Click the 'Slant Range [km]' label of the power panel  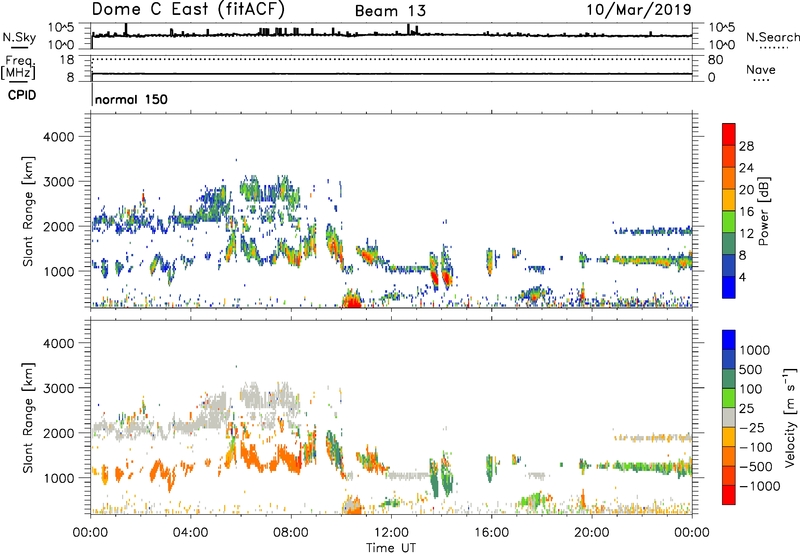(x=28, y=211)
